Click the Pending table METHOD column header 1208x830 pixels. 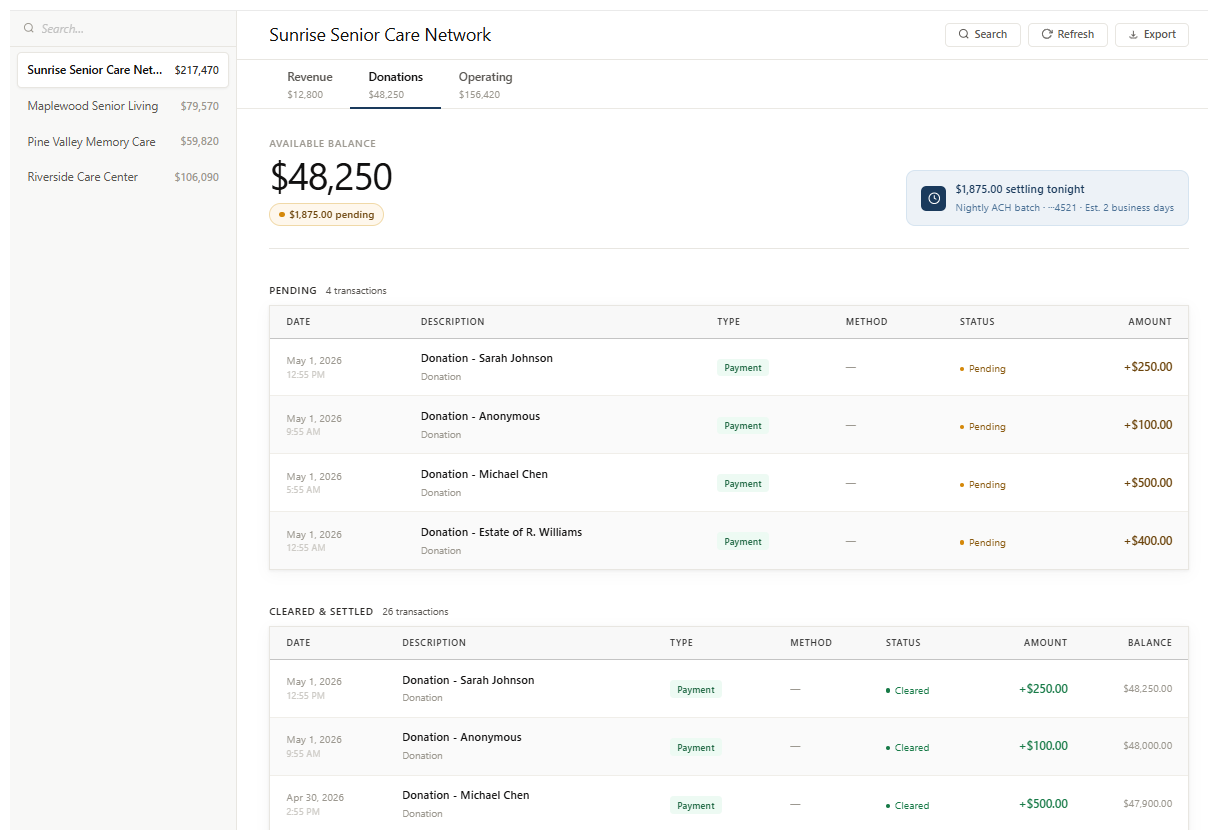click(866, 322)
